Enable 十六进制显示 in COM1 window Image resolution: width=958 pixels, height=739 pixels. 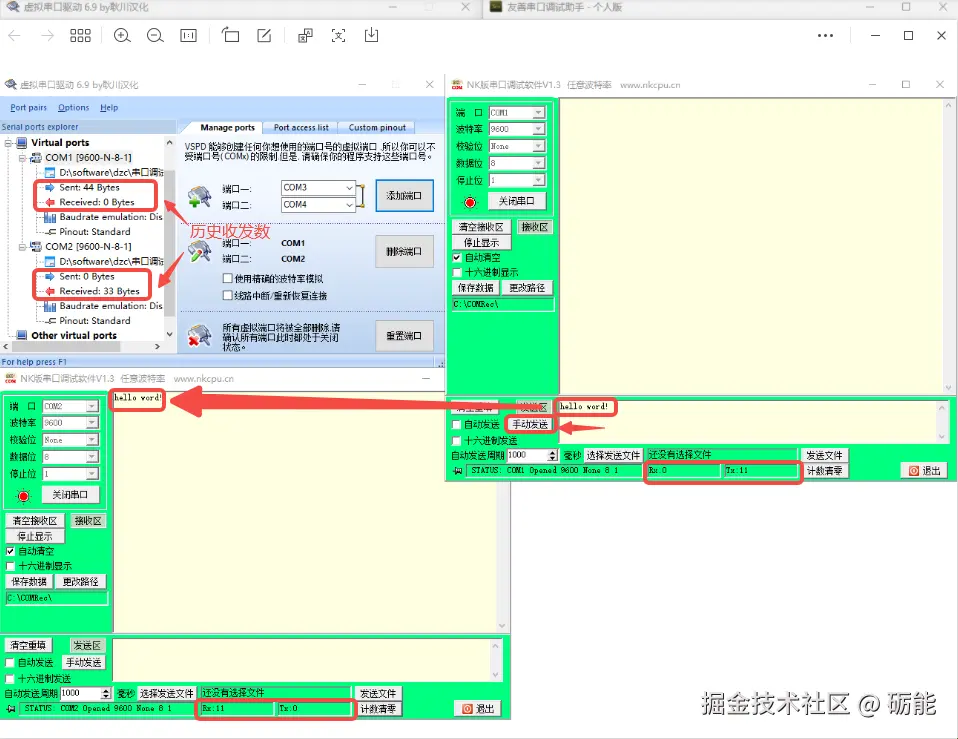click(x=456, y=272)
